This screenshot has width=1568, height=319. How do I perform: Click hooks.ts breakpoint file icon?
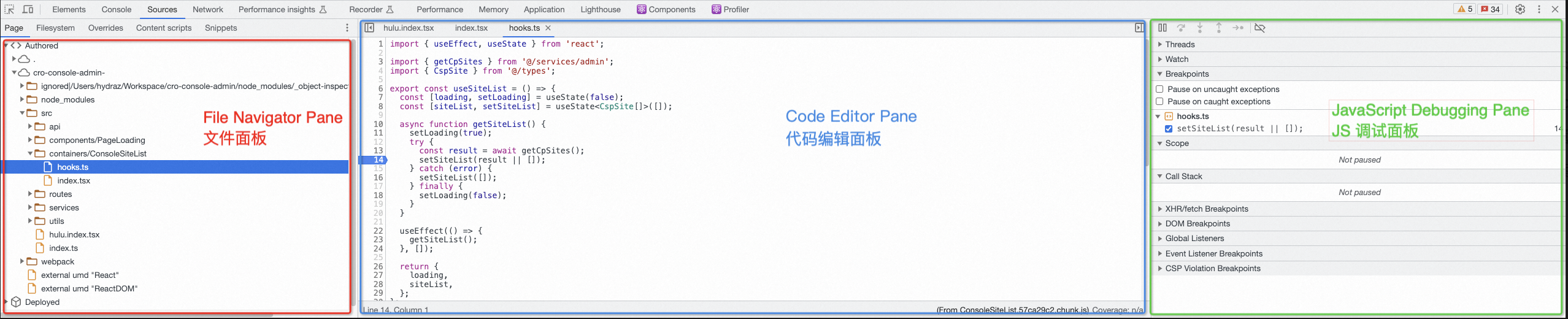pos(1169,116)
